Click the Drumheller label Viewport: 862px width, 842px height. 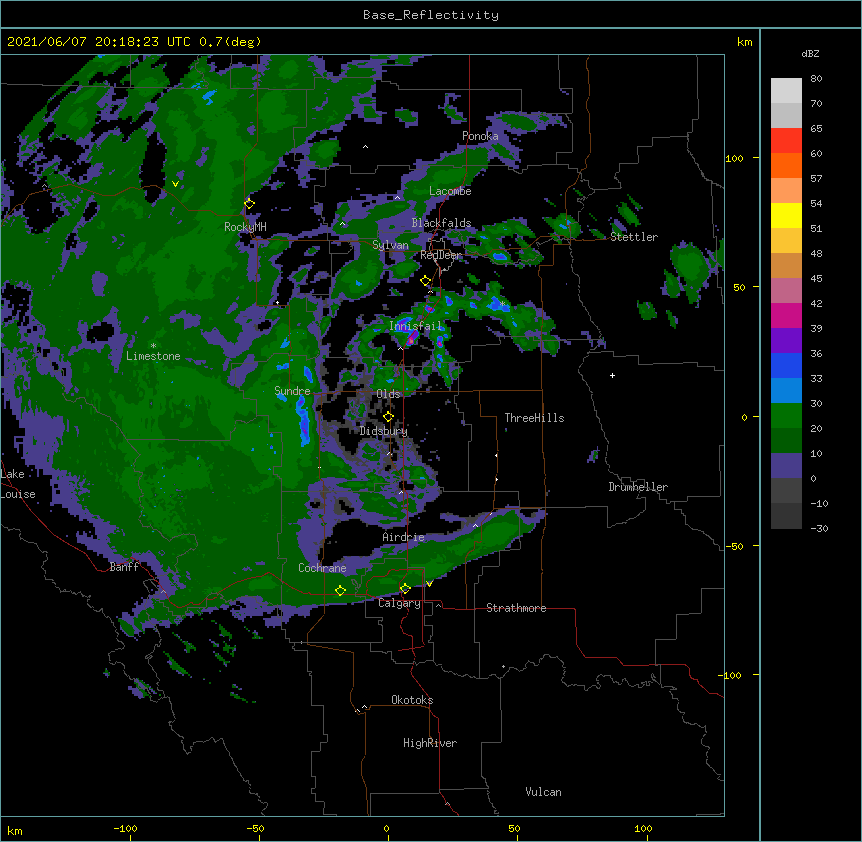click(638, 487)
